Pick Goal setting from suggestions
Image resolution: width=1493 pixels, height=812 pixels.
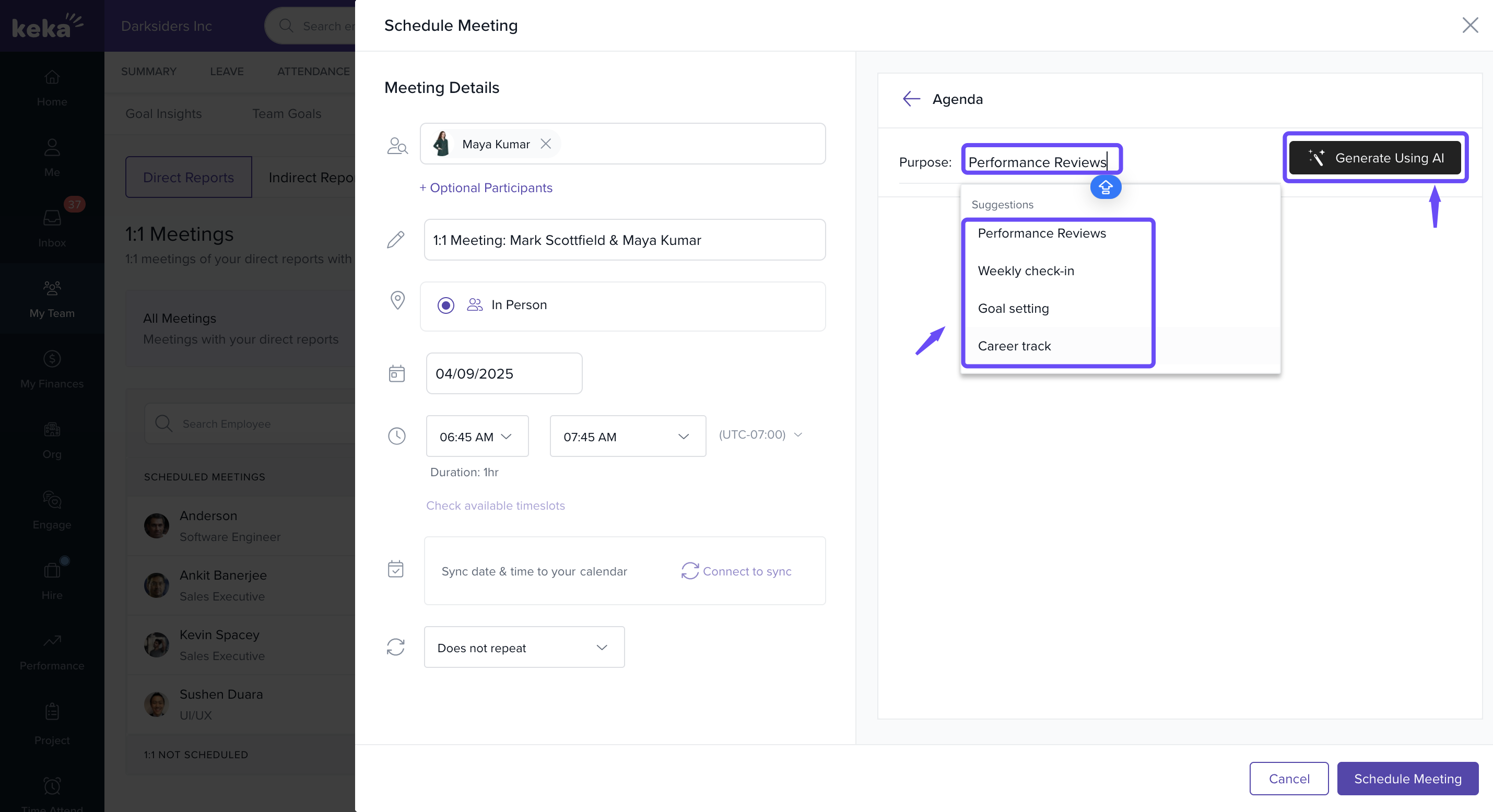tap(1013, 308)
